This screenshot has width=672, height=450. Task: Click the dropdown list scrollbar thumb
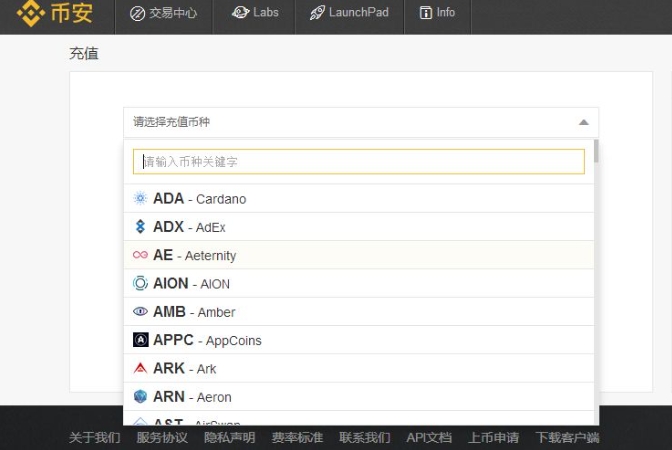[x=596, y=151]
